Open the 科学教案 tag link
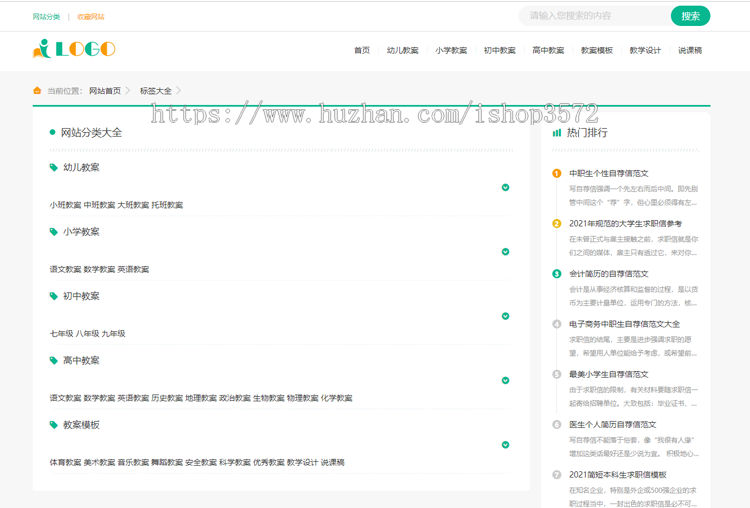This screenshot has height=508, width=750. 235,463
